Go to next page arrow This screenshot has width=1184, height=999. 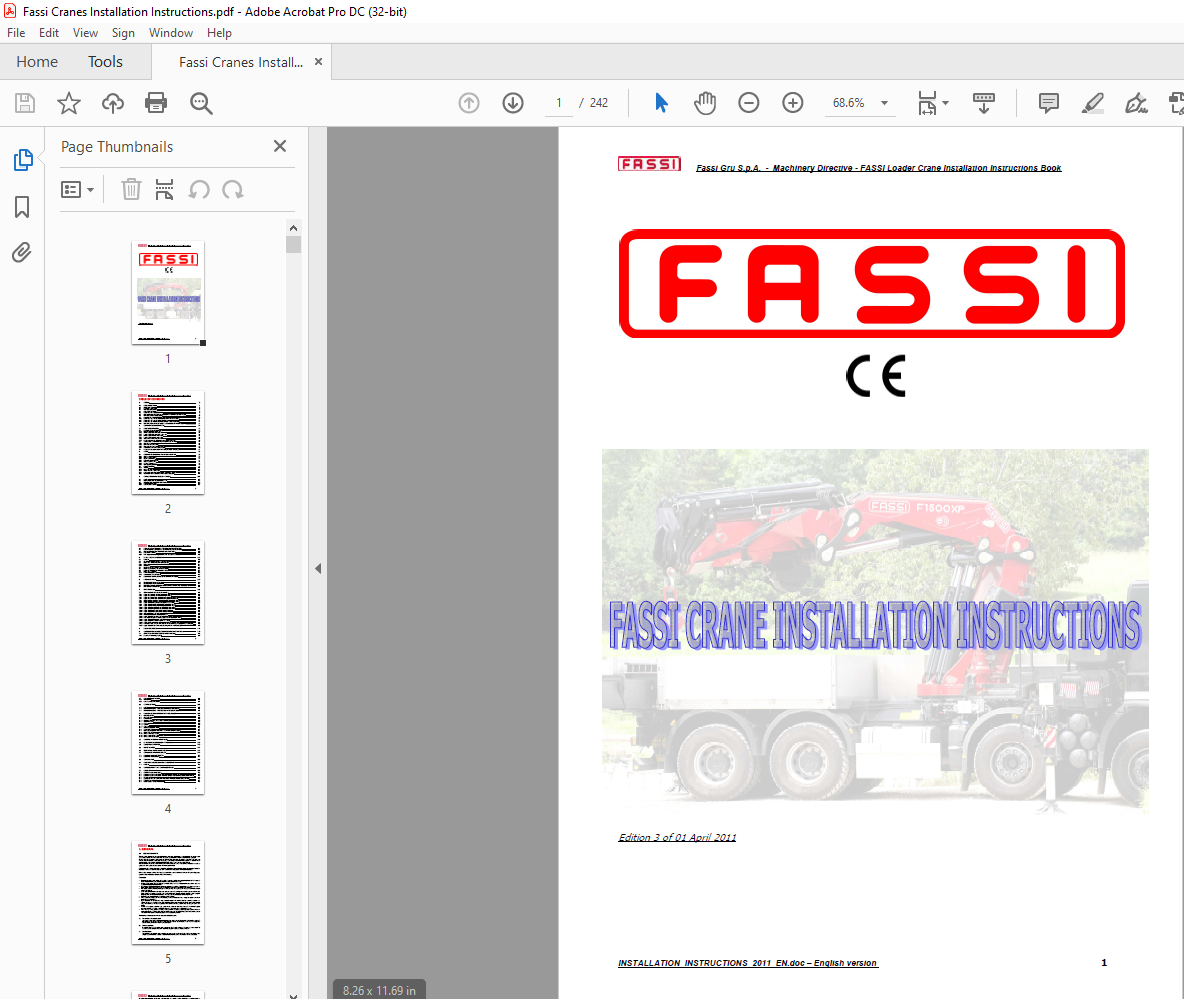click(513, 103)
